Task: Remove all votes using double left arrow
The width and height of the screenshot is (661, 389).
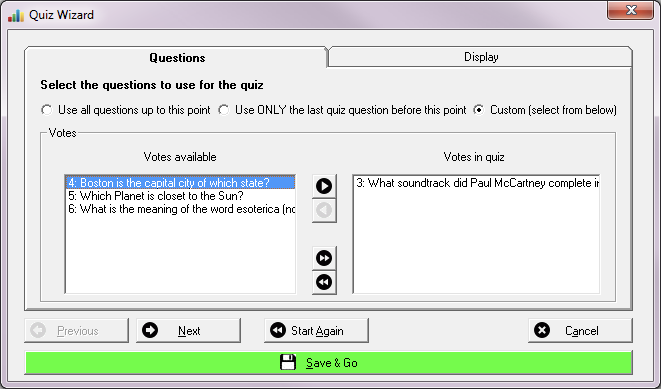Action: (x=324, y=282)
